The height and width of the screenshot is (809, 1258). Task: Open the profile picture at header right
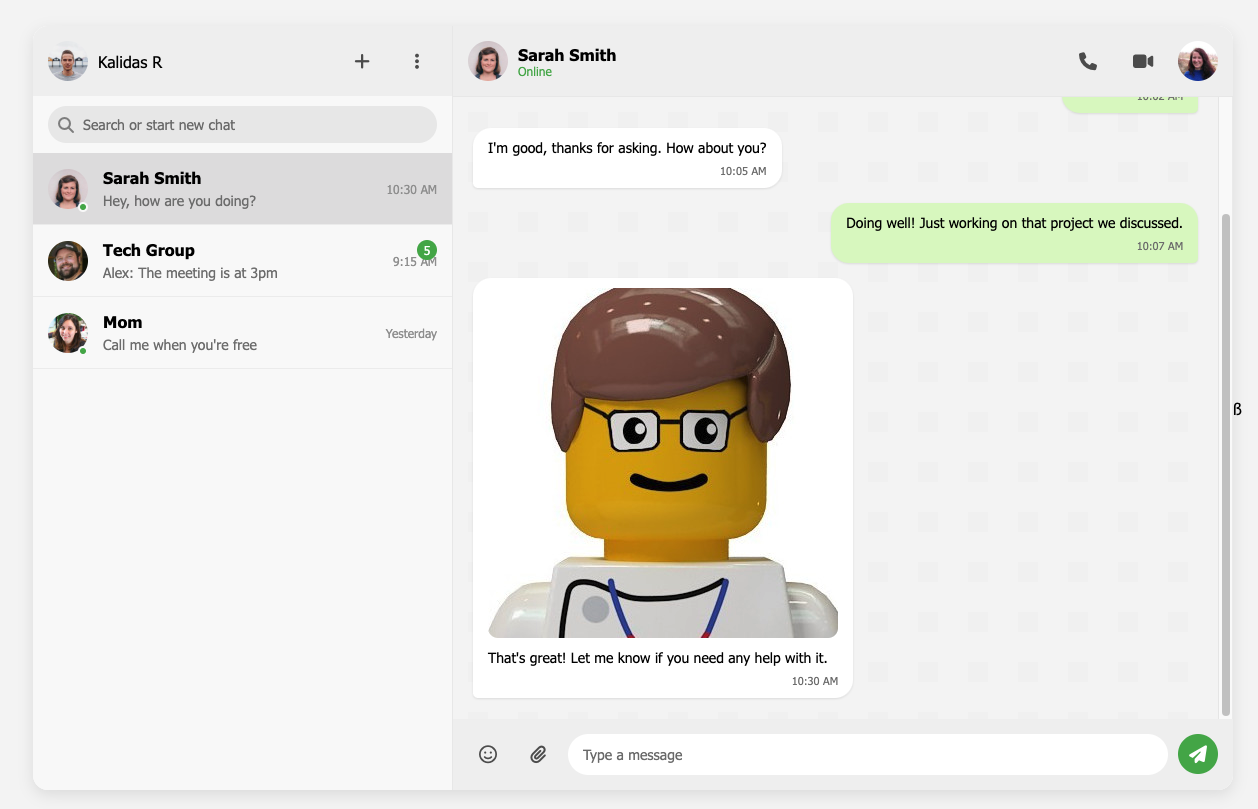pyautogui.click(x=1198, y=61)
